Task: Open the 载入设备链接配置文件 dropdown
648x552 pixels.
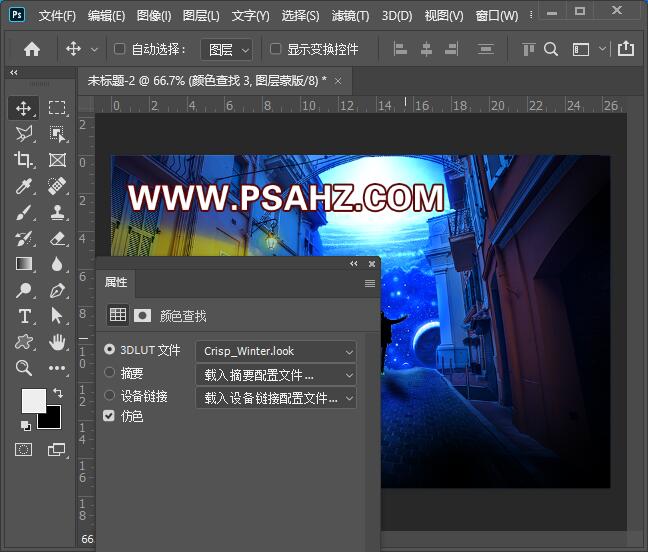Action: pos(276,398)
